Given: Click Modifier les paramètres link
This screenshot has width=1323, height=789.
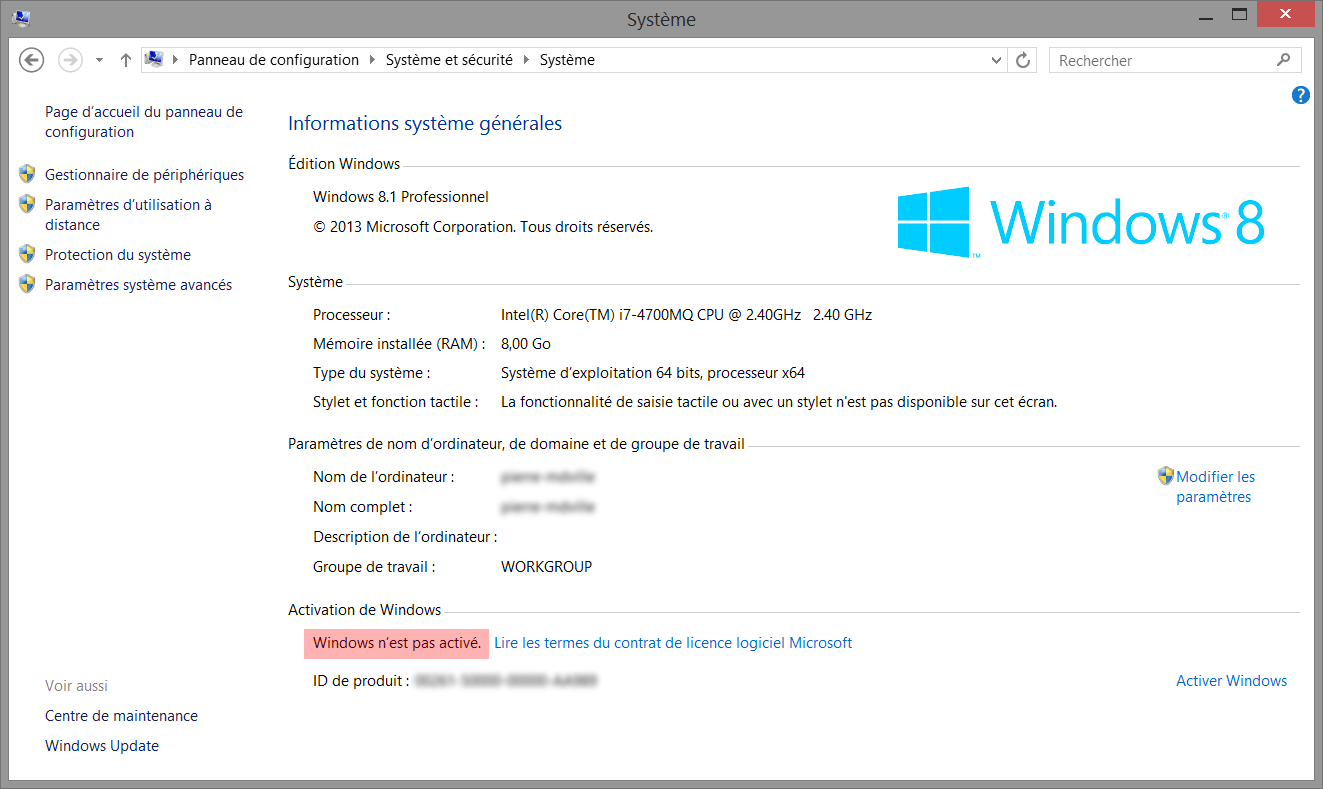Looking at the screenshot, I should [1215, 487].
